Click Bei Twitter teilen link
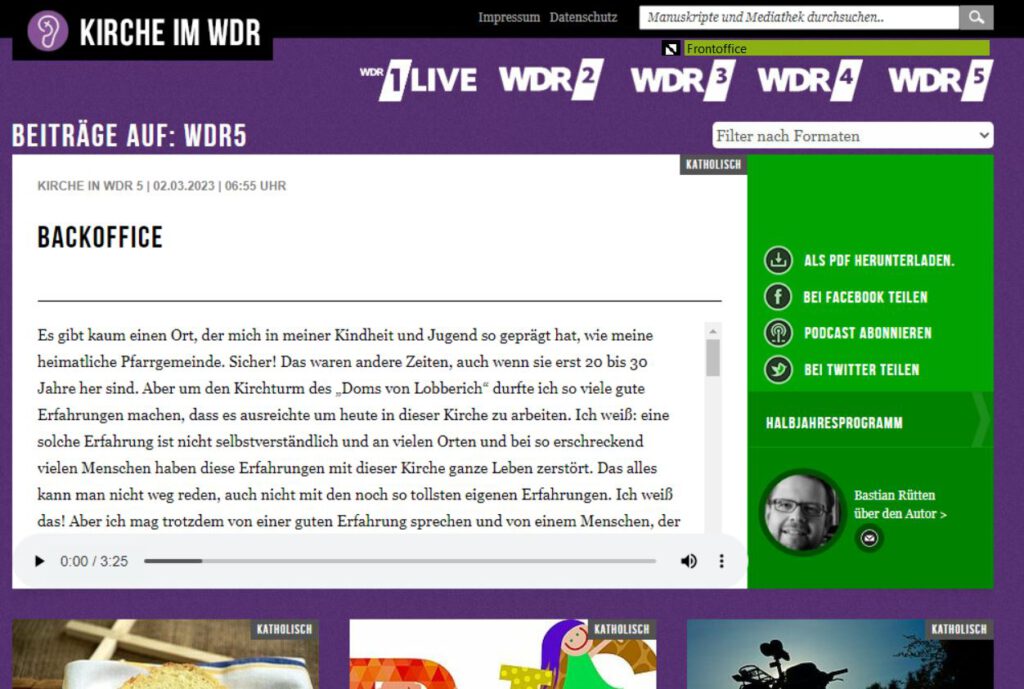 click(861, 370)
